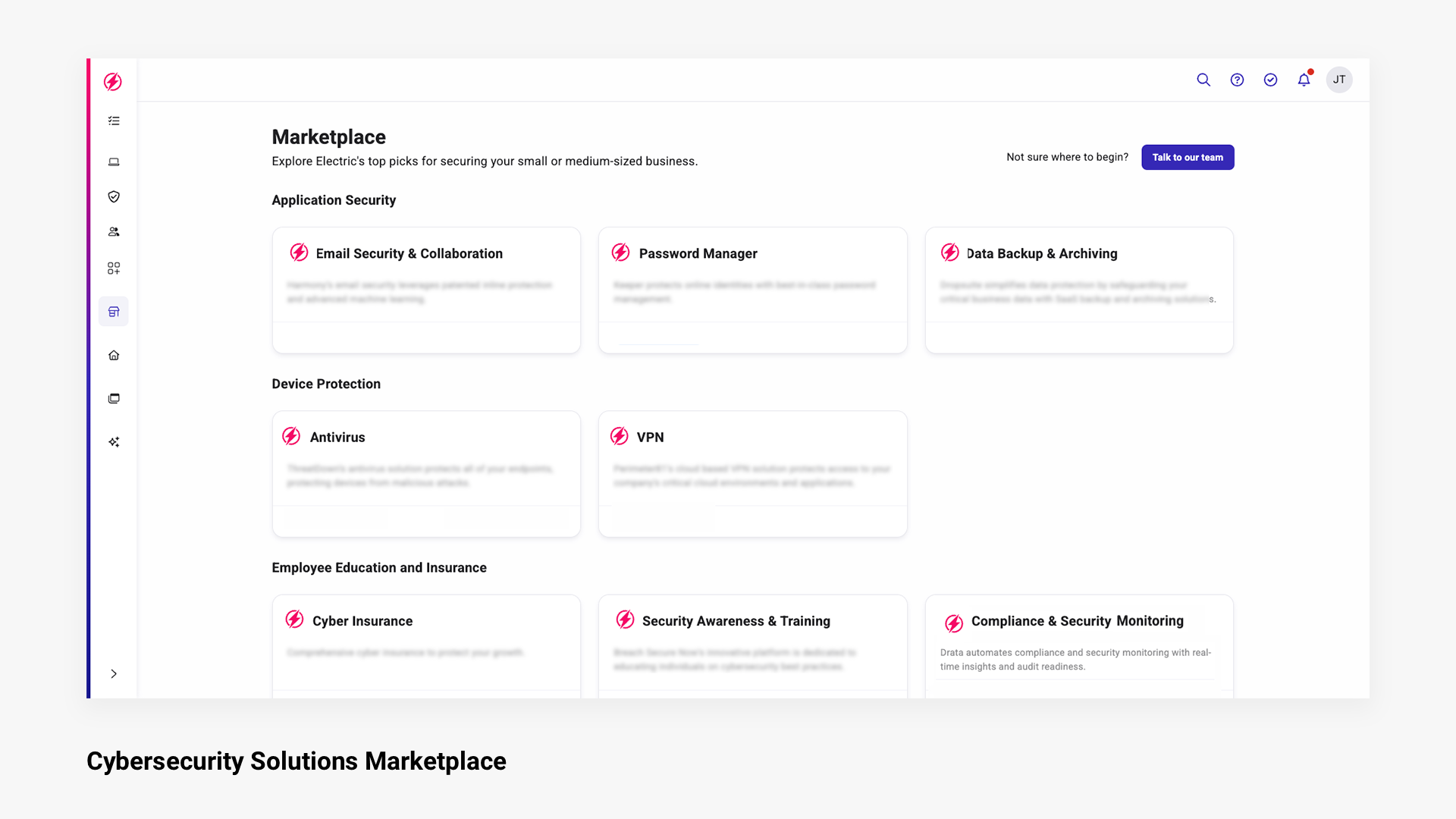Click the Talk to our team button
The image size is (1456, 819).
pos(1188,158)
